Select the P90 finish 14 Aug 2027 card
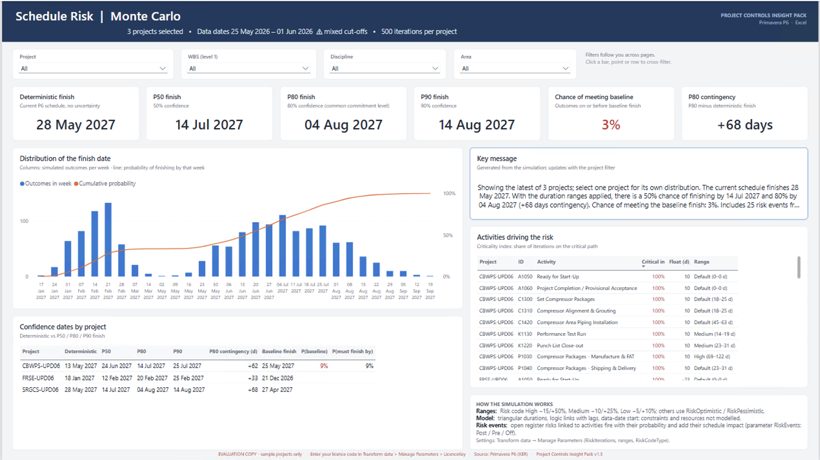The width and height of the screenshot is (820, 460). (x=476, y=113)
